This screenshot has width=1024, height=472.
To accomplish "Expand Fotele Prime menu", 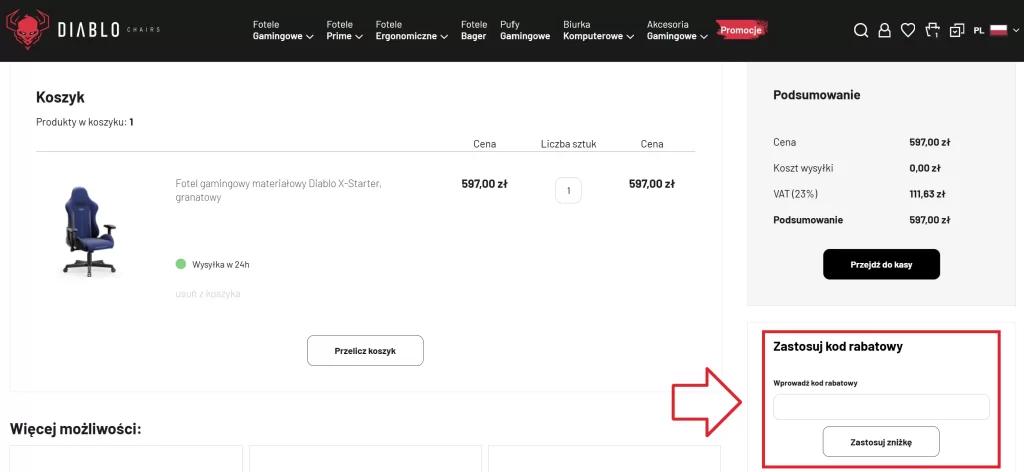I will coord(345,31).
